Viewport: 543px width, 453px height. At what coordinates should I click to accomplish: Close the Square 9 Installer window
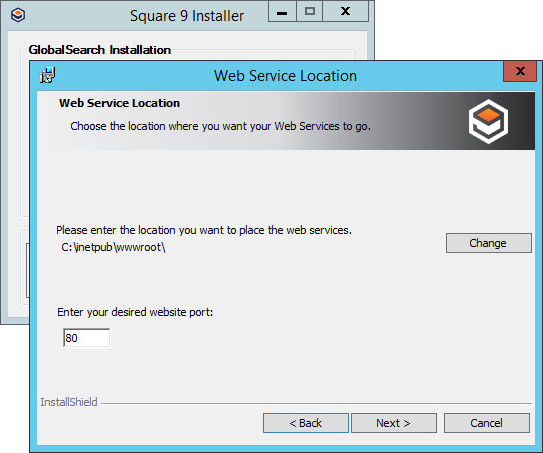[345, 11]
